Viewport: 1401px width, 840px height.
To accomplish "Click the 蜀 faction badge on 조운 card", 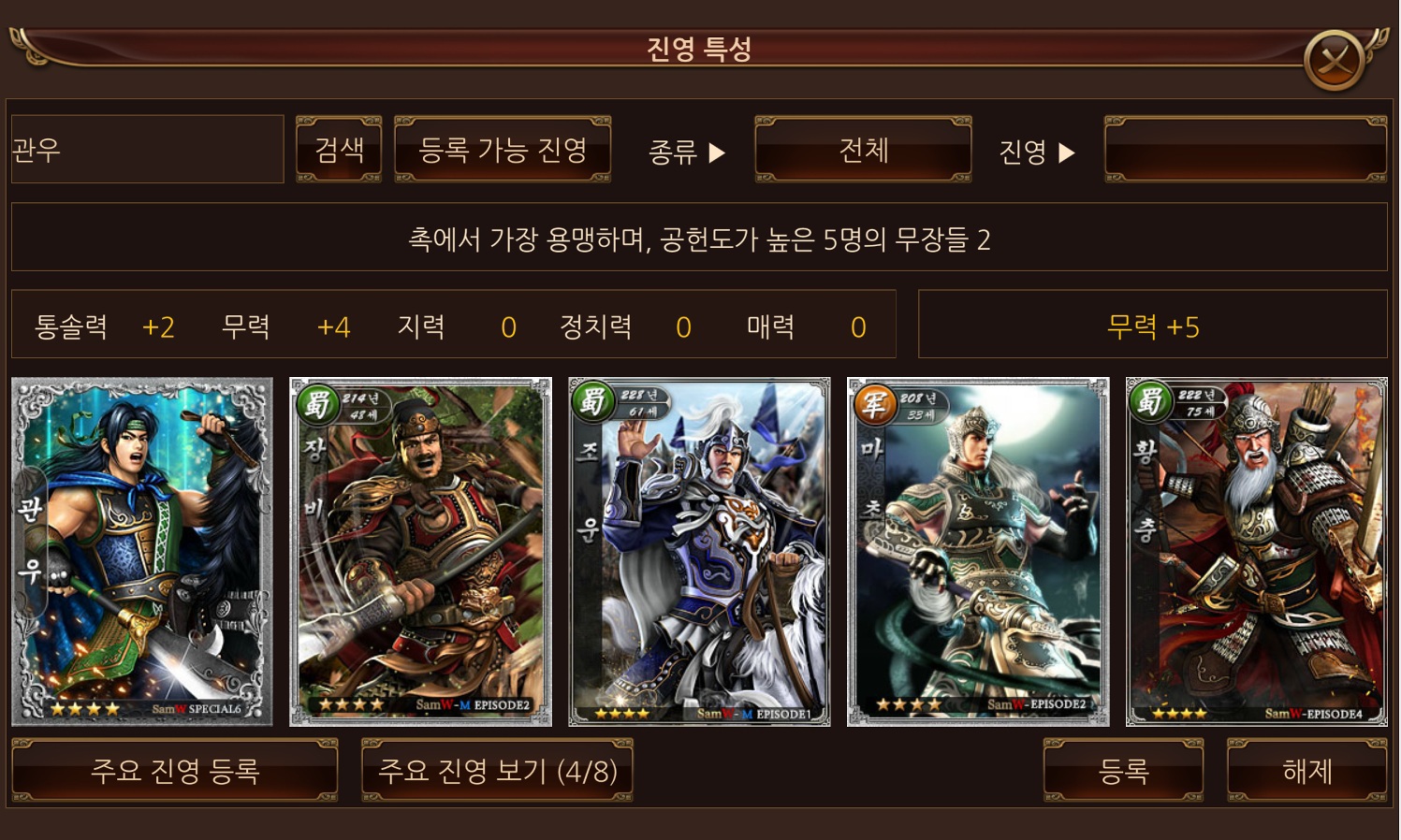I will pyautogui.click(x=593, y=400).
